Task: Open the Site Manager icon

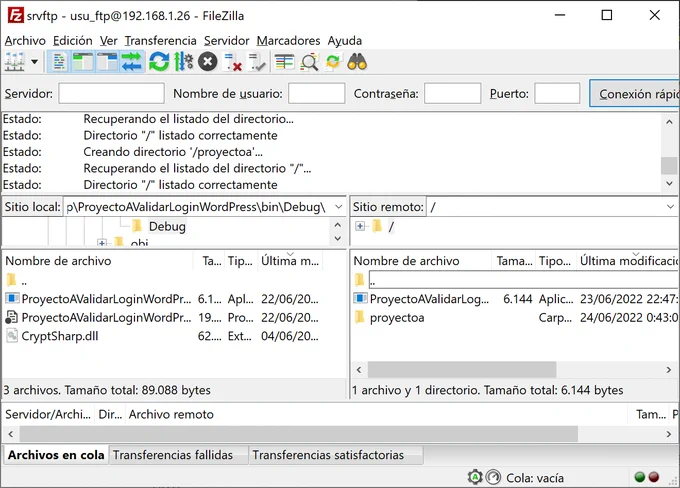Action: (14, 62)
